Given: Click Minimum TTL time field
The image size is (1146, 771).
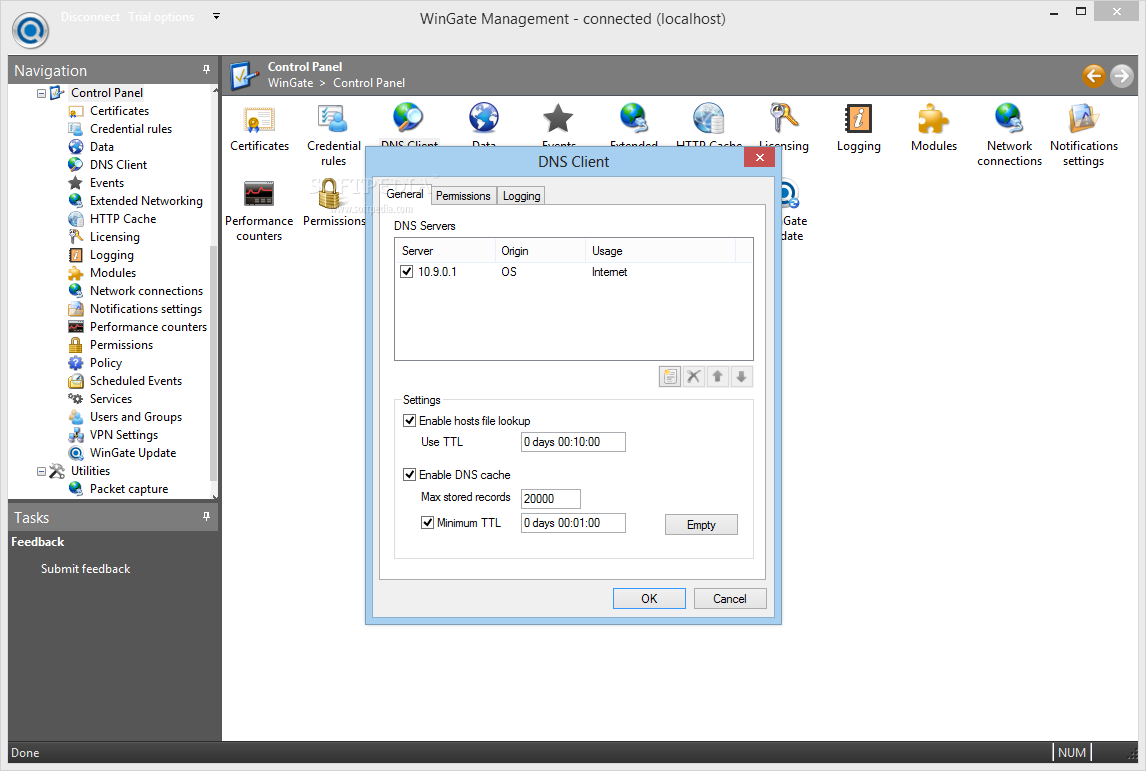Looking at the screenshot, I should coord(573,523).
